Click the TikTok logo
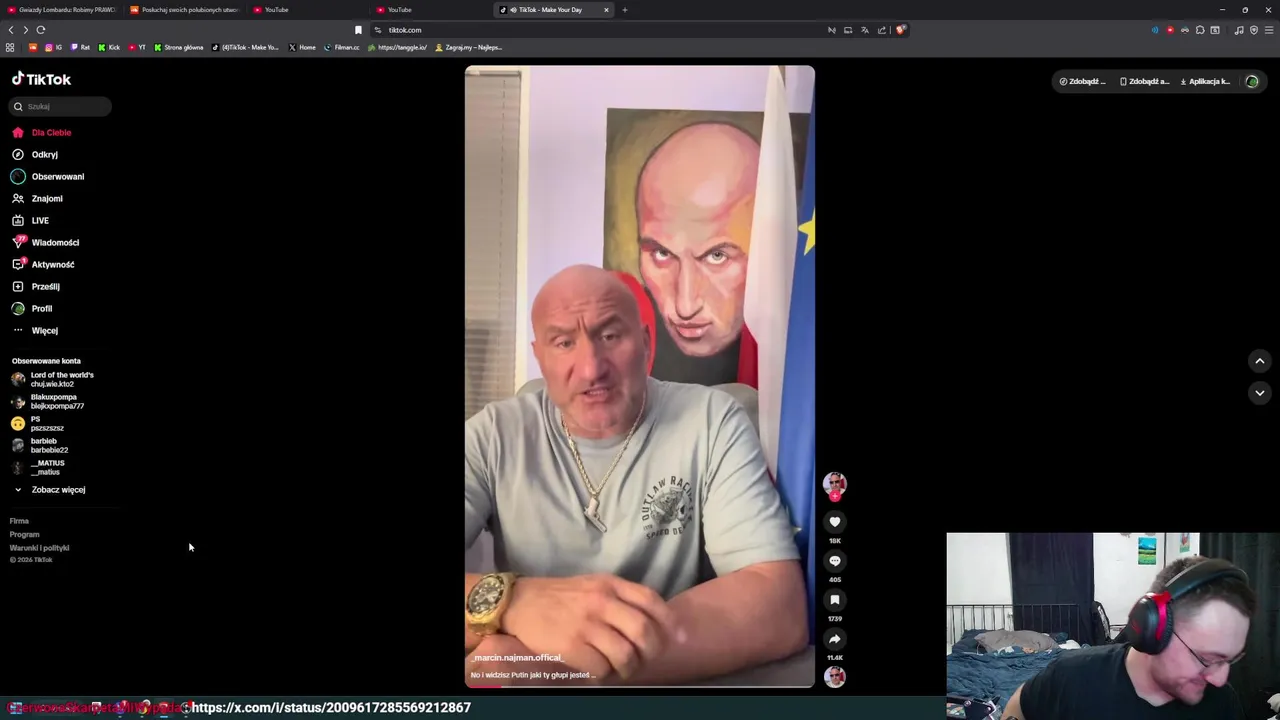Screen dimensions: 1280x720 point(41,79)
